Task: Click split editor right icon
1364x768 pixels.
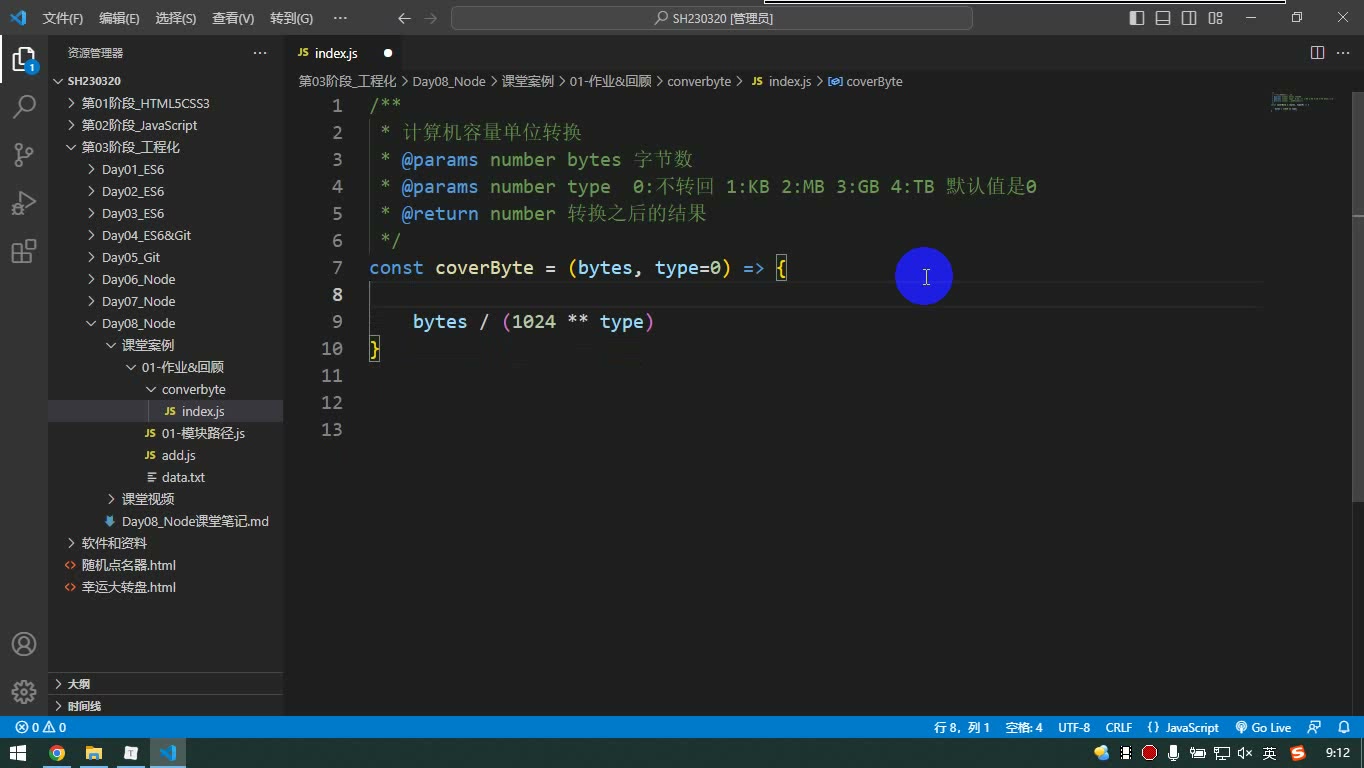Action: tap(1317, 53)
